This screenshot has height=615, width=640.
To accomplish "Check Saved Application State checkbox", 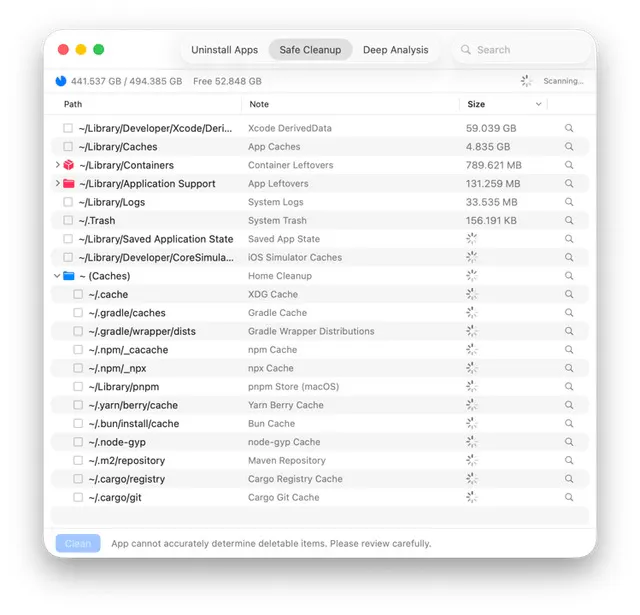I will pyautogui.click(x=68, y=239).
